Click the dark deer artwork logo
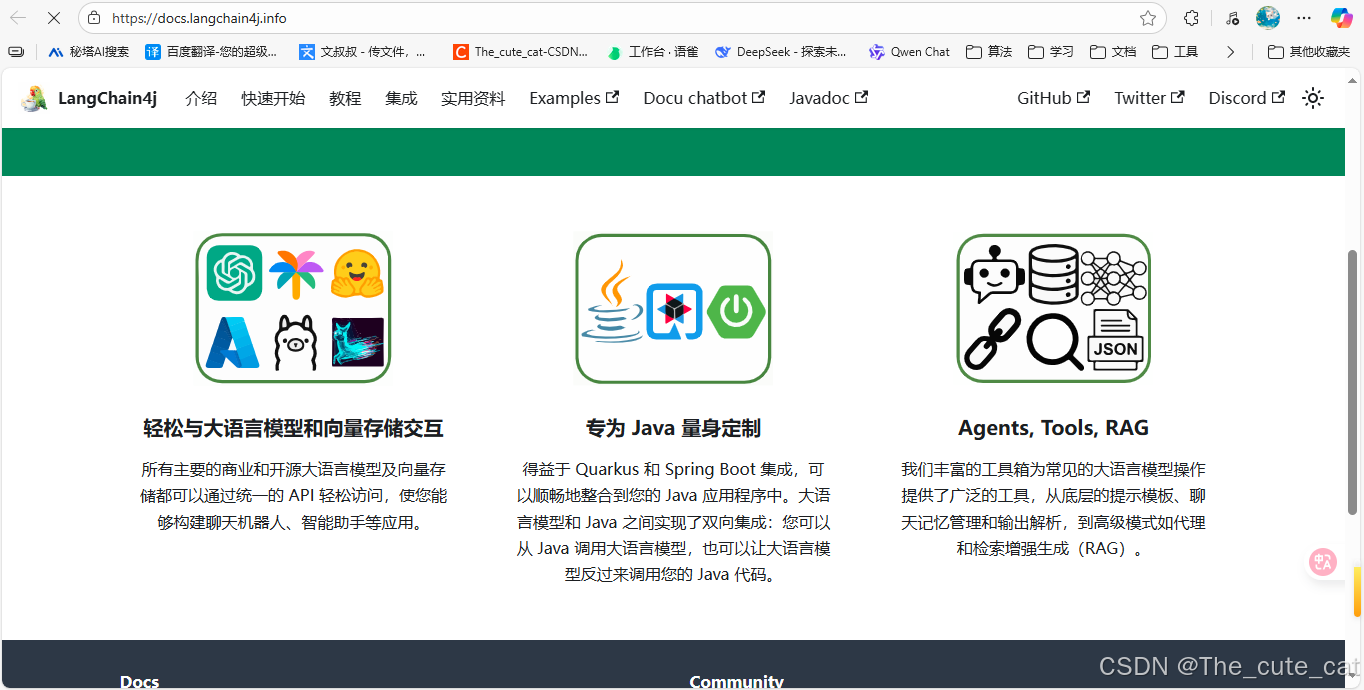The height and width of the screenshot is (690, 1364). tap(358, 342)
